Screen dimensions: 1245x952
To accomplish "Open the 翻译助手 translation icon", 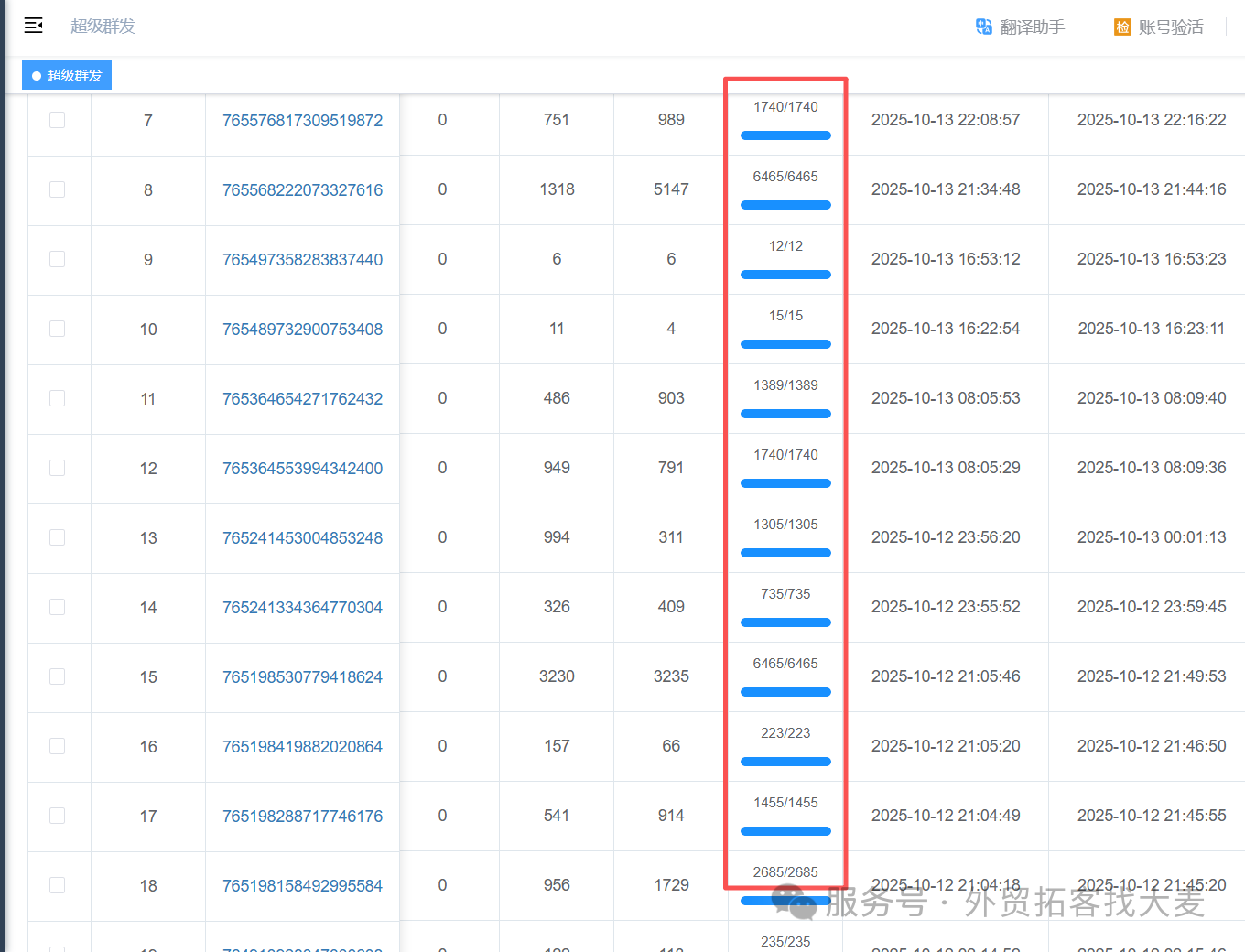I will coord(984,27).
